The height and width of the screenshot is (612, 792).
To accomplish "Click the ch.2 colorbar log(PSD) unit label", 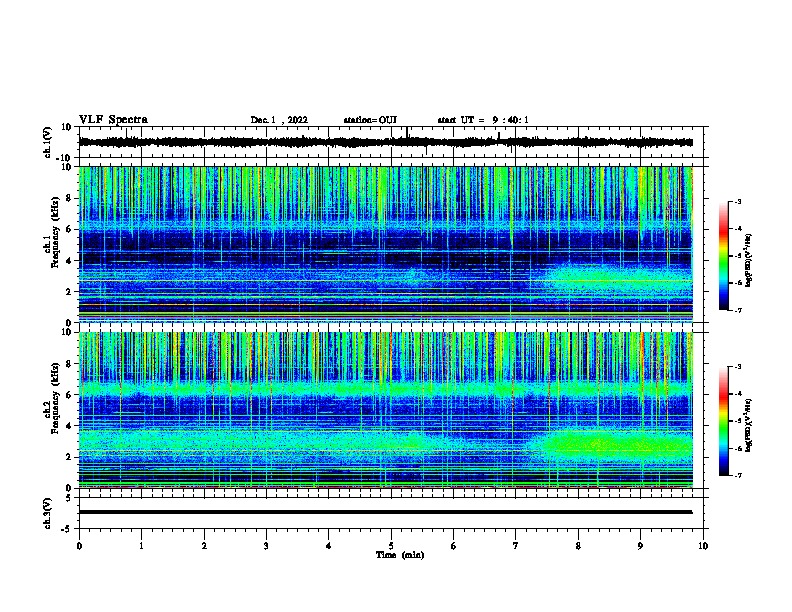I will 748,425.
